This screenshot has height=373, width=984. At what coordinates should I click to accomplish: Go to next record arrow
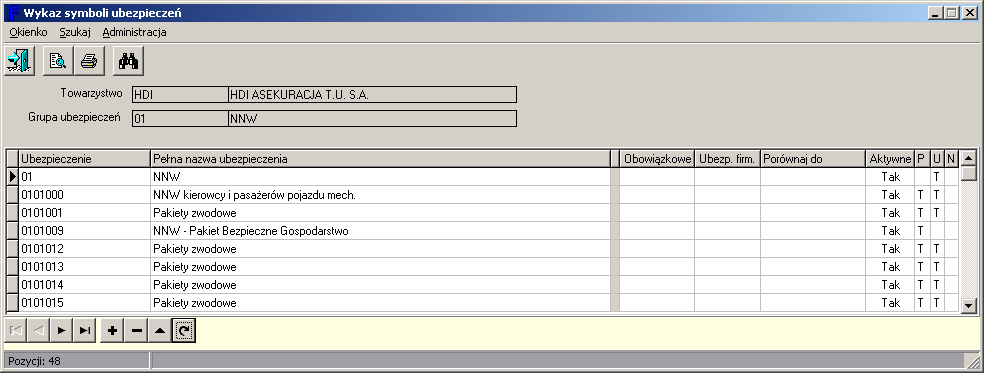point(61,330)
